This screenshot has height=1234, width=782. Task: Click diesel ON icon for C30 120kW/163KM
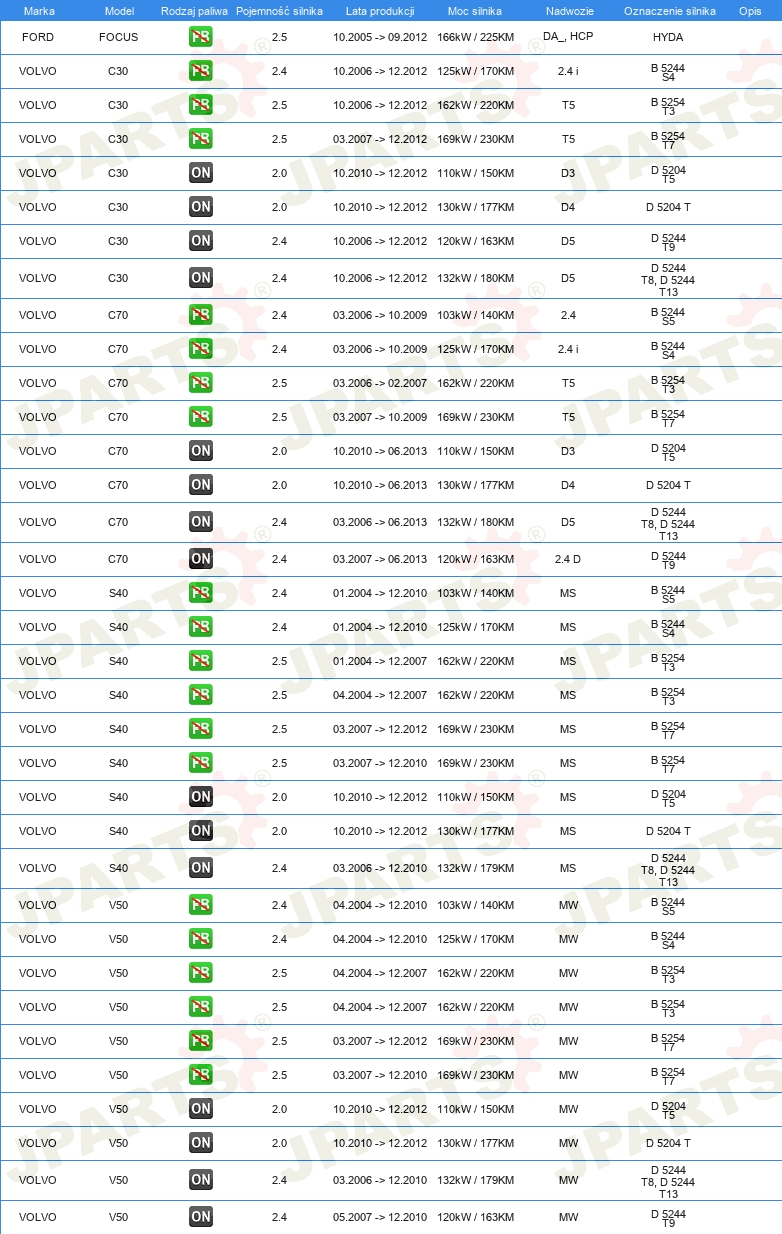pyautogui.click(x=201, y=241)
